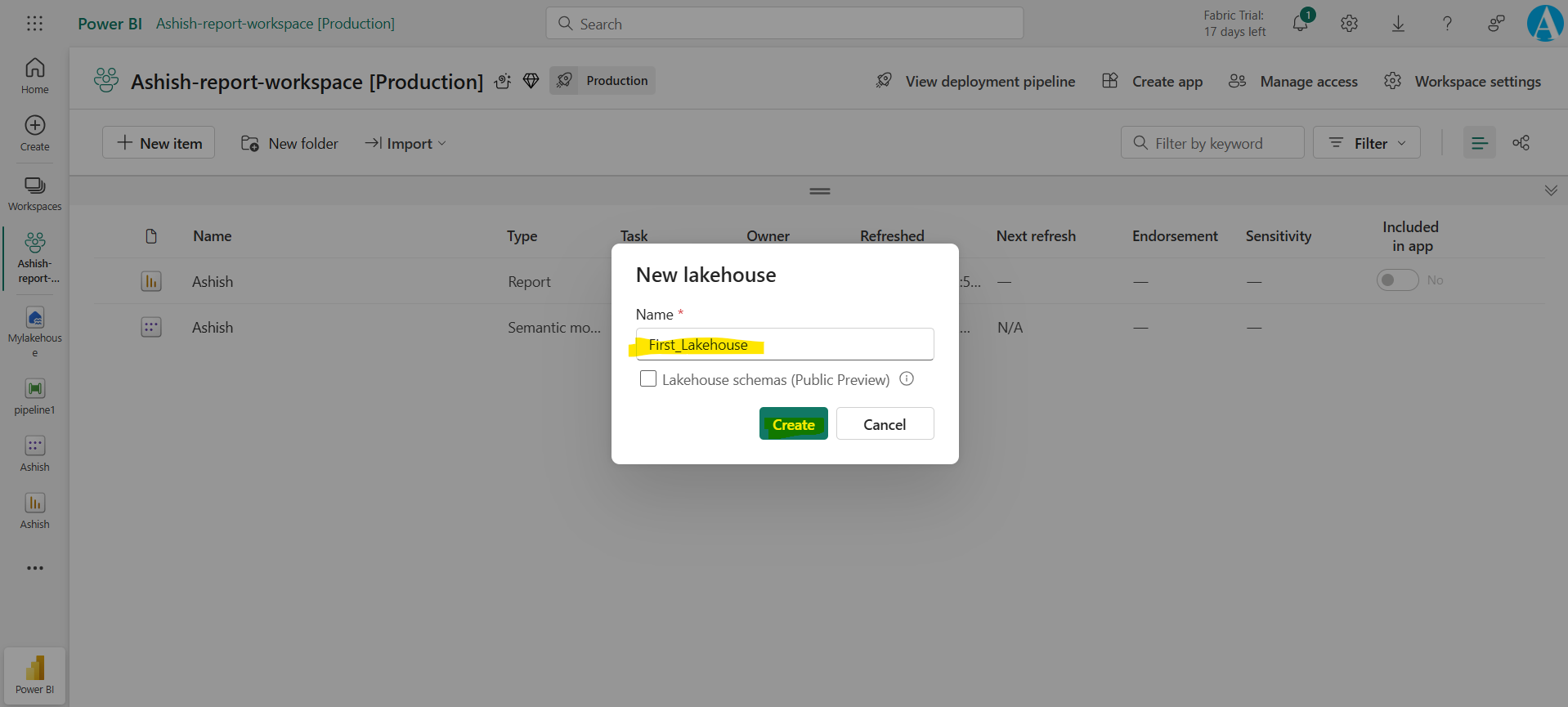Expand the Import dropdown
The width and height of the screenshot is (1568, 707).
405,143
